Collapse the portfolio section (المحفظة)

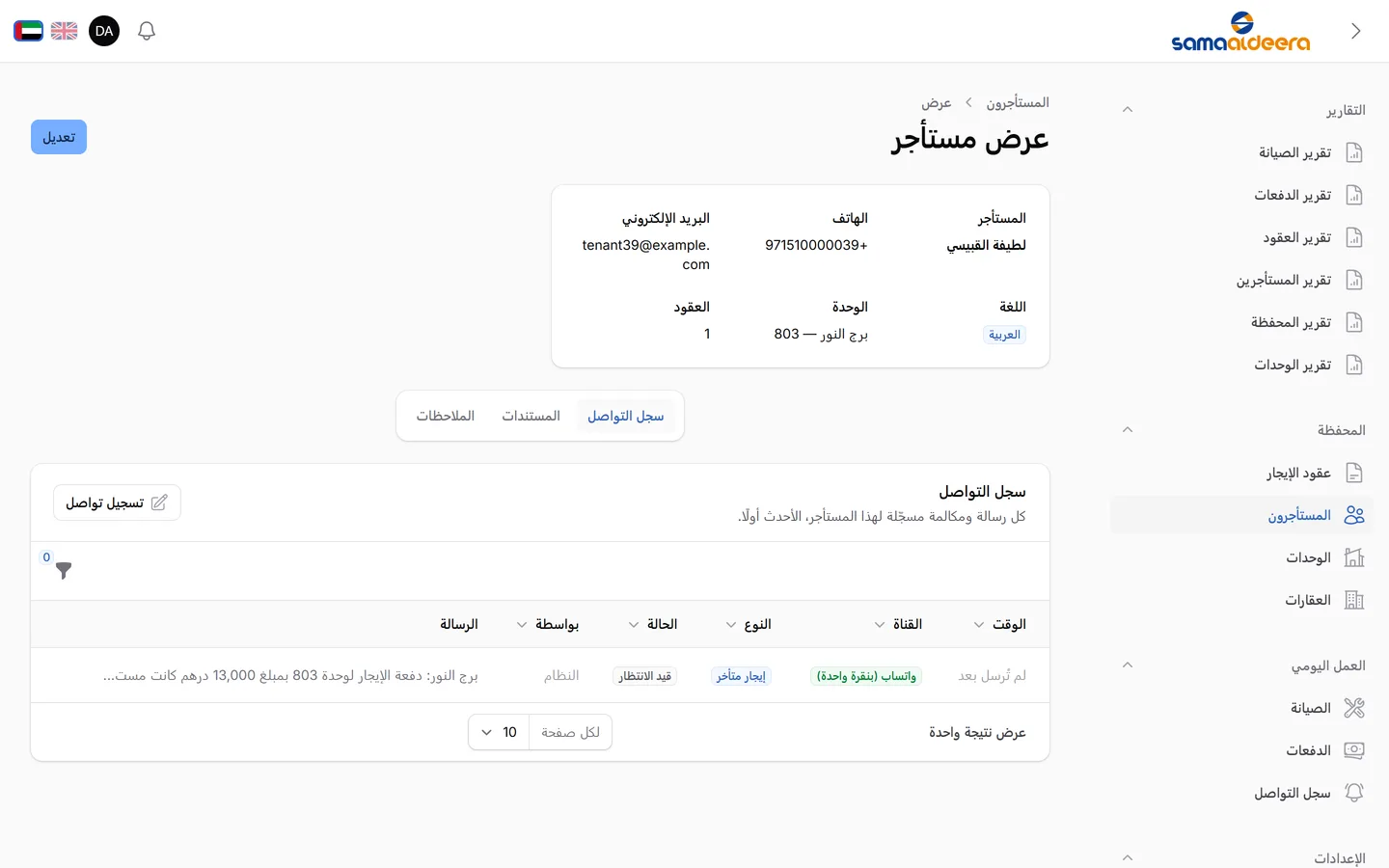[x=1127, y=430]
